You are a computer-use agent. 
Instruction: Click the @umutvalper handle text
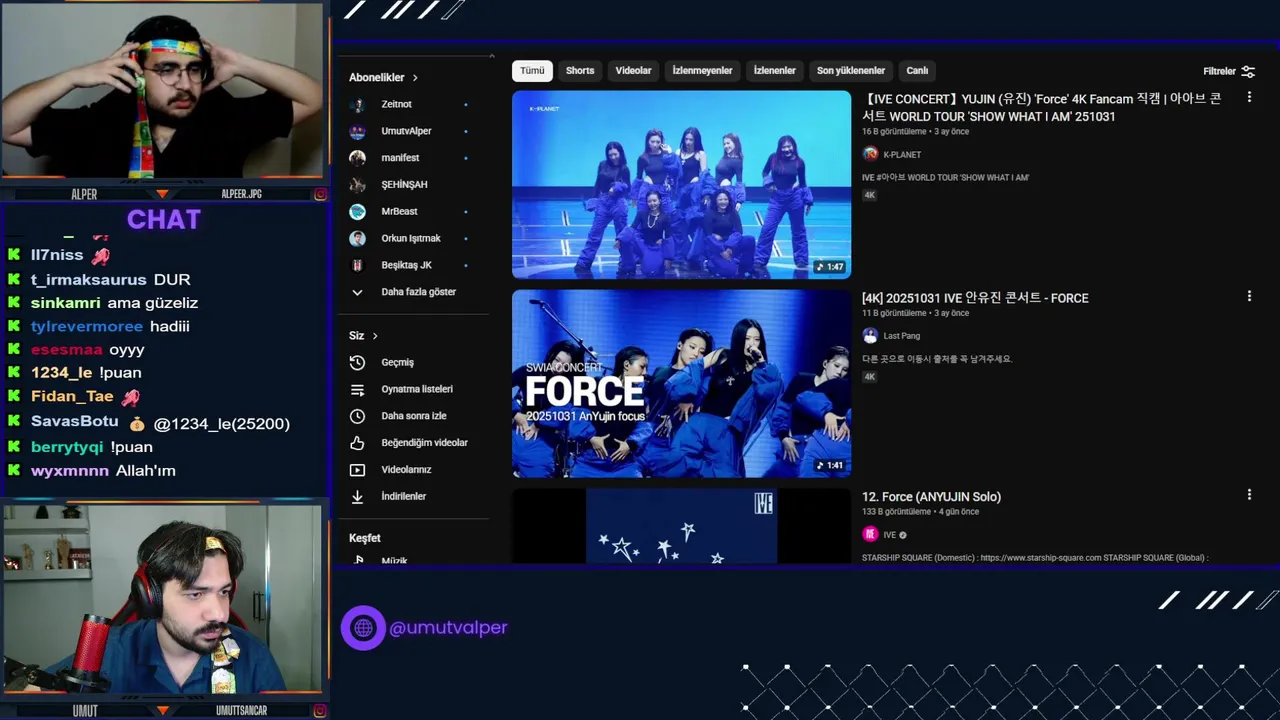(x=448, y=628)
